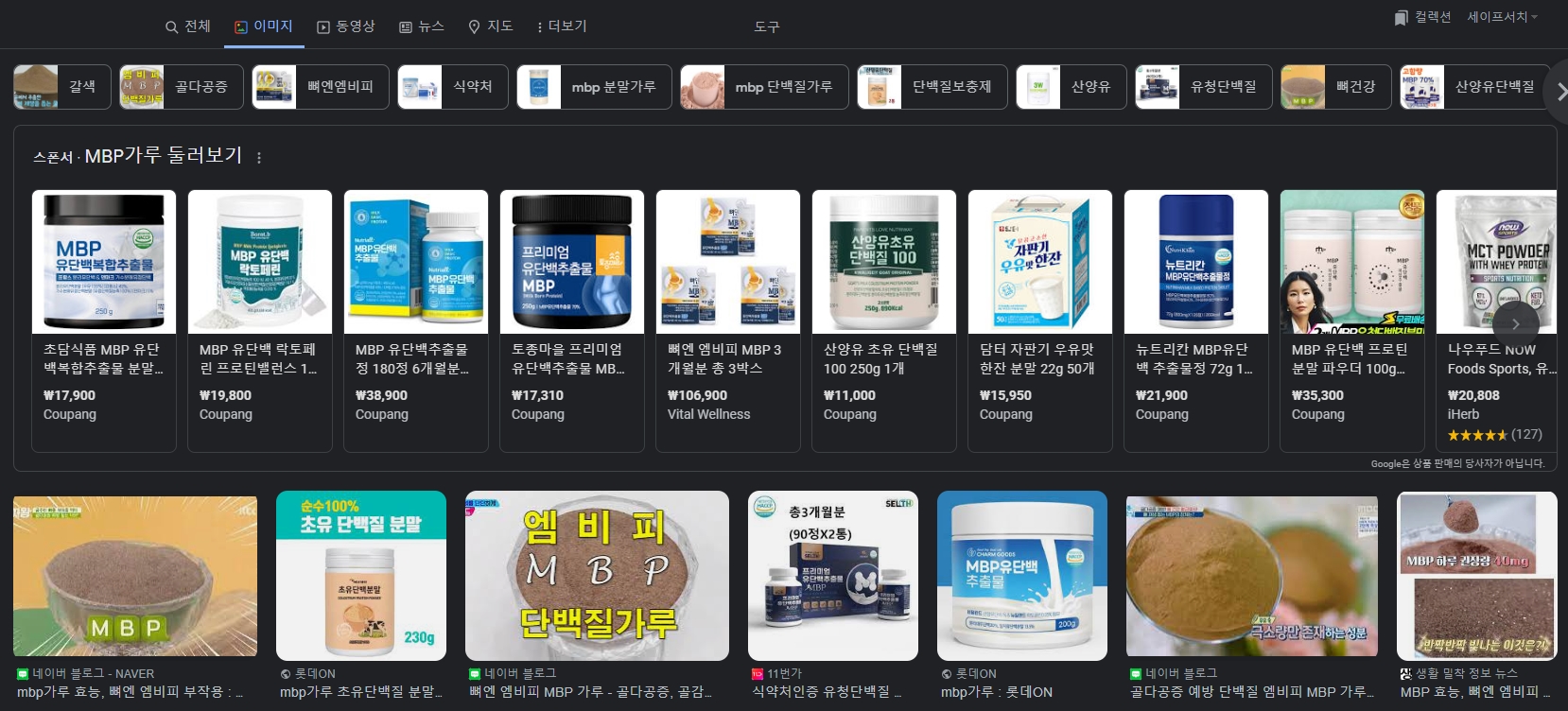1568x711 pixels.
Task: Open 뼈엔 엠비피 MBP 가루 - 골다공증 result
Action: point(591,692)
